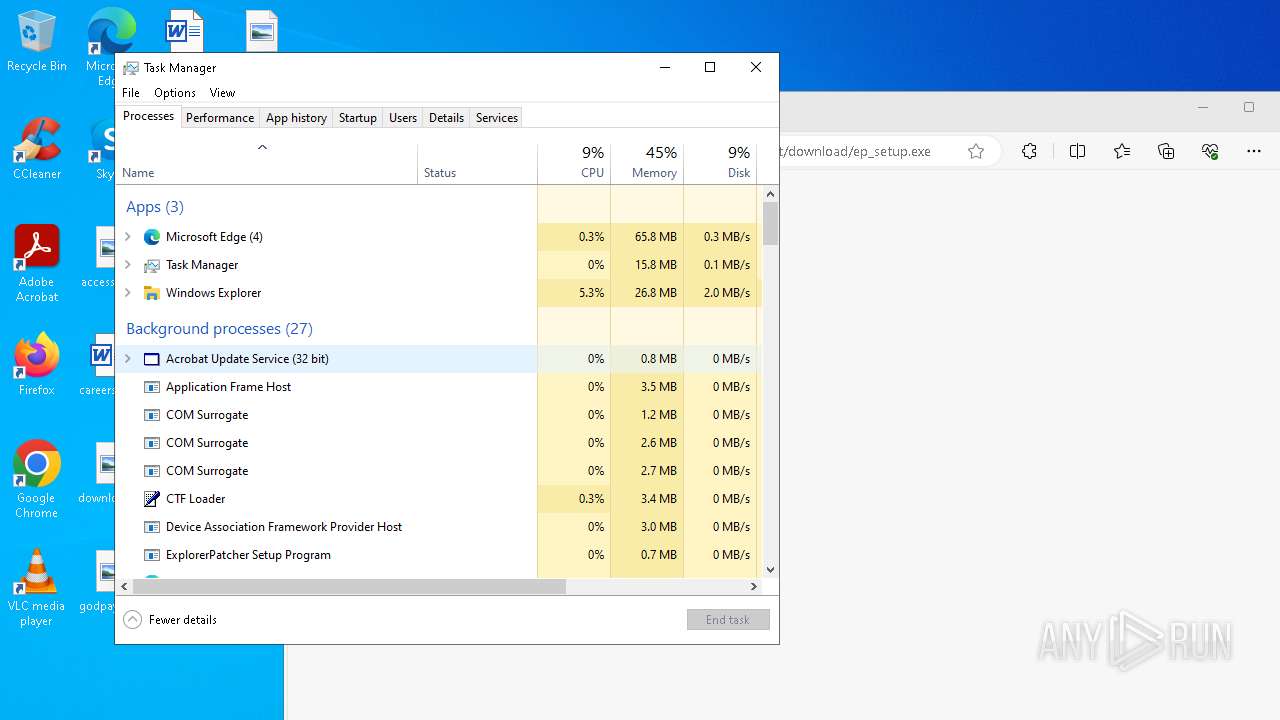The width and height of the screenshot is (1280, 720).
Task: Click the End task button
Action: coord(728,620)
